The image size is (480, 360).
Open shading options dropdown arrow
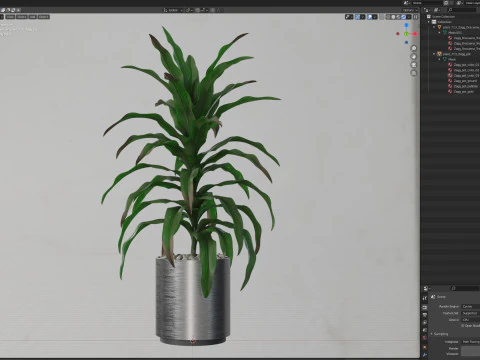click(x=409, y=17)
